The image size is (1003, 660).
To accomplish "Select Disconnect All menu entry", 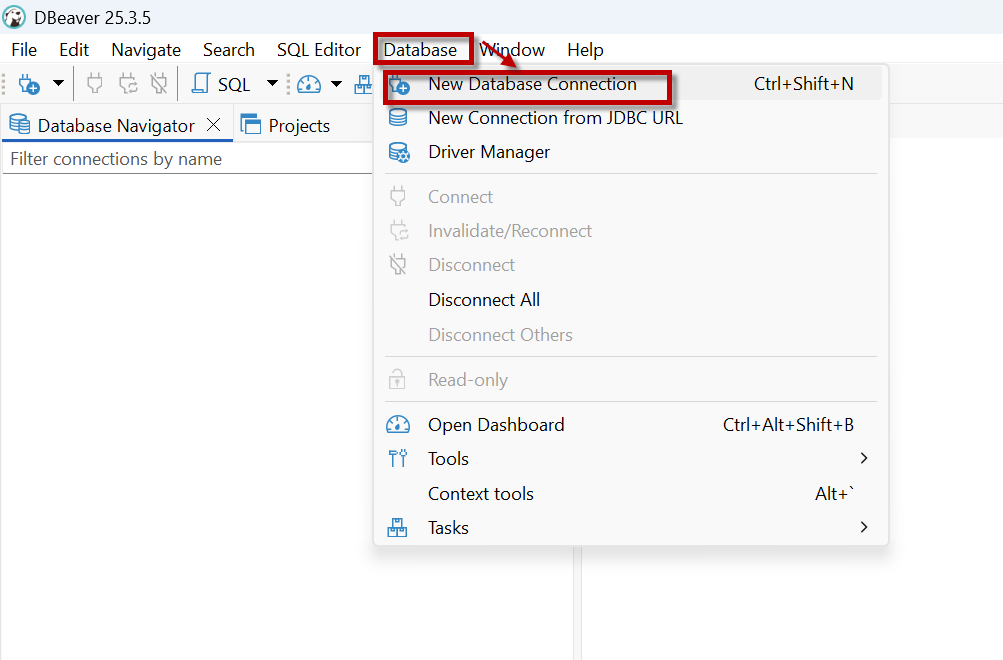I will coord(484,300).
